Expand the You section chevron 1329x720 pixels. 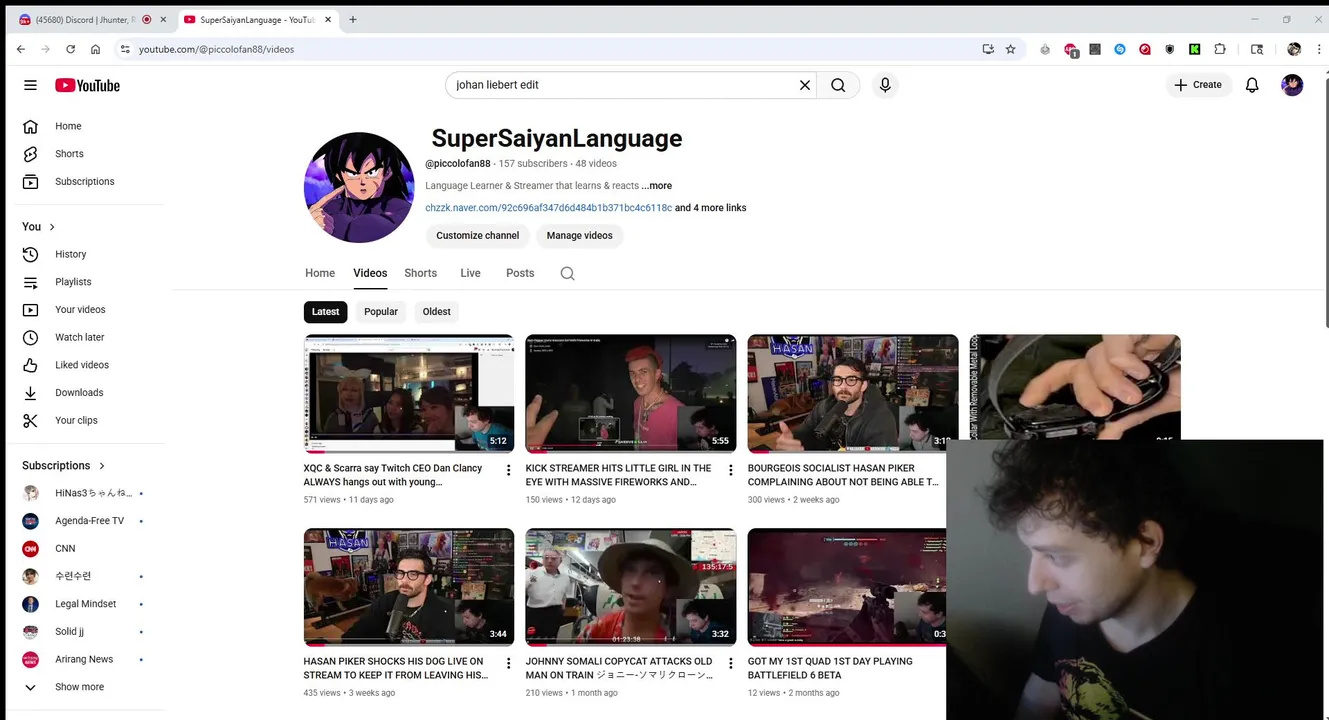click(52, 227)
